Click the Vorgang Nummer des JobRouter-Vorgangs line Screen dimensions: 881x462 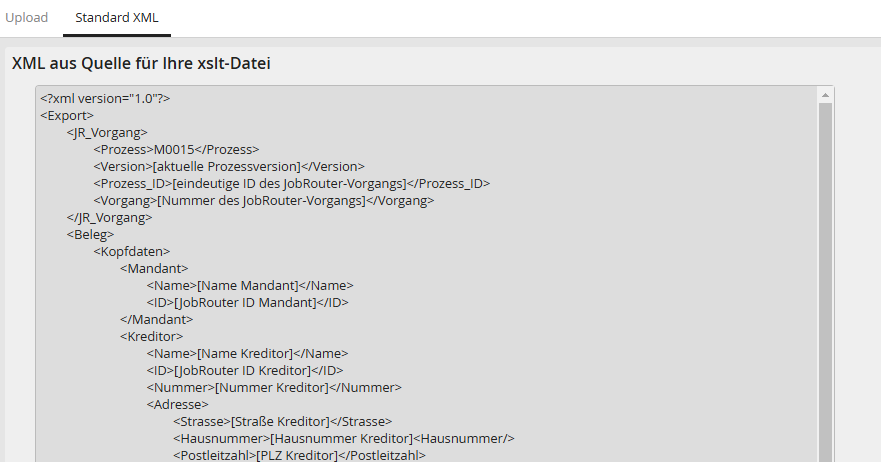coord(264,201)
